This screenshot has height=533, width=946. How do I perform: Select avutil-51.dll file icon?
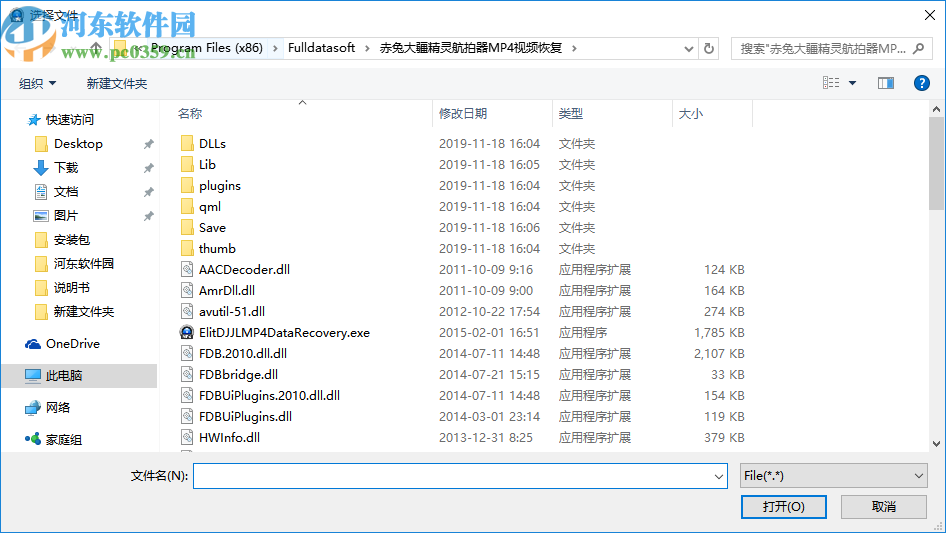pyautogui.click(x=187, y=311)
